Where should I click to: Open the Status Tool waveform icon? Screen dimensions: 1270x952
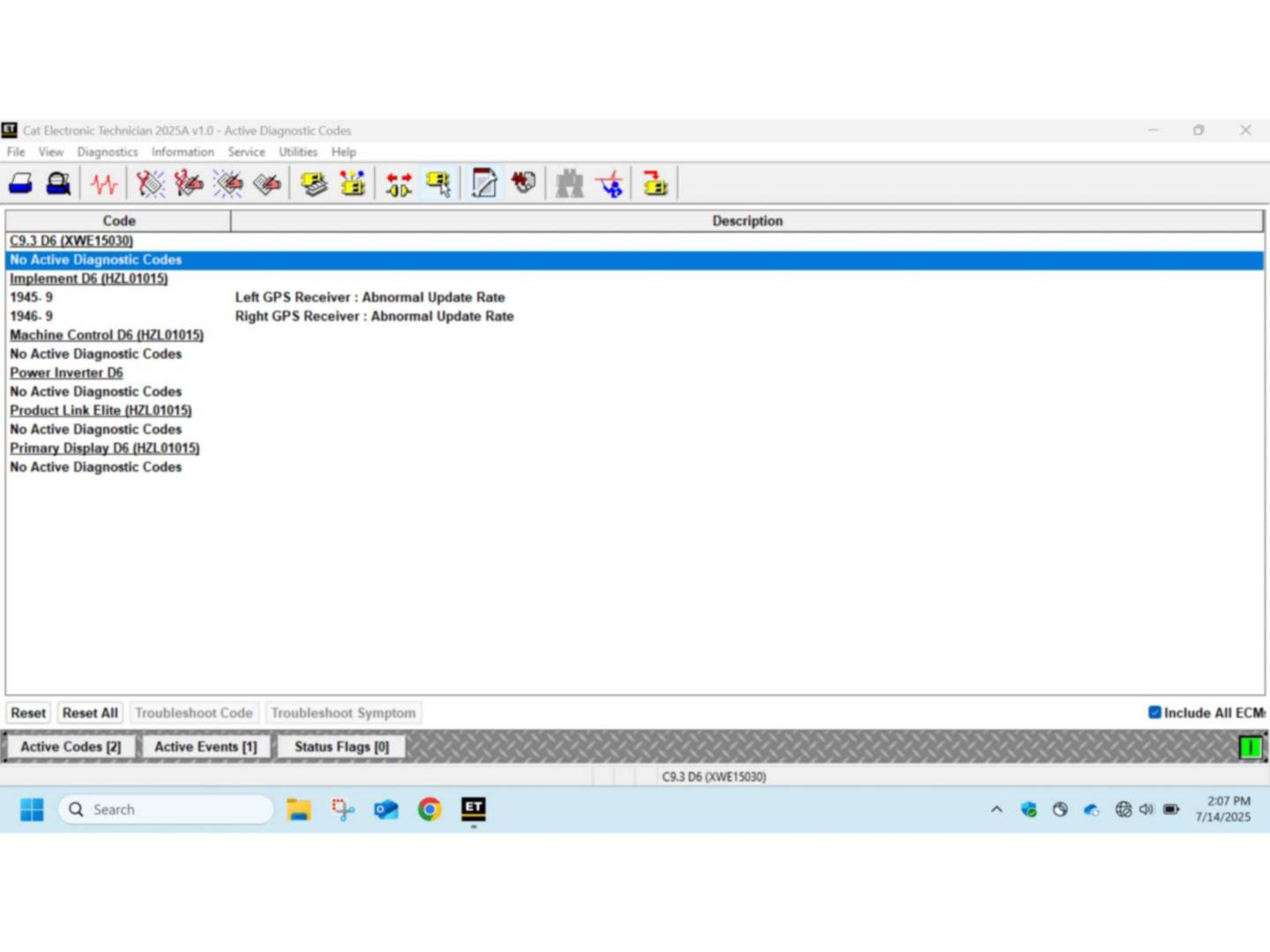pyautogui.click(x=104, y=183)
